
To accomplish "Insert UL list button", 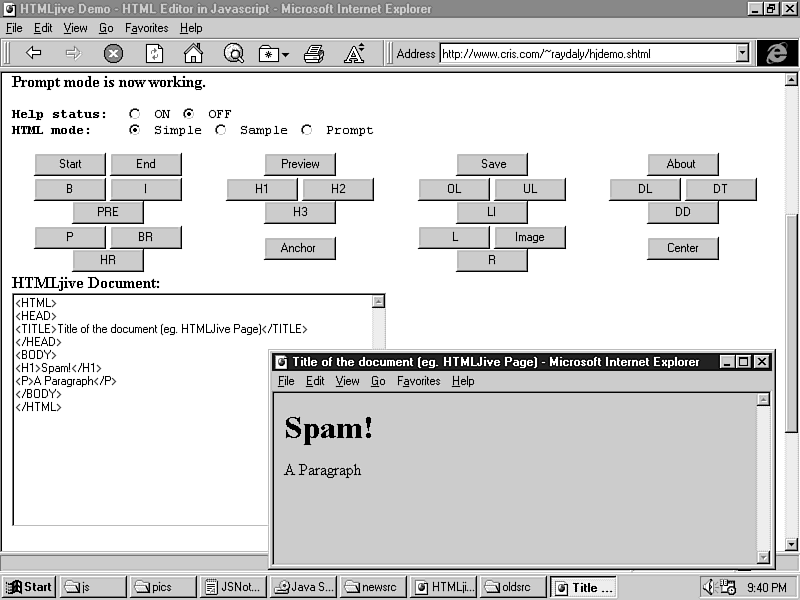I will pyautogui.click(x=530, y=189).
